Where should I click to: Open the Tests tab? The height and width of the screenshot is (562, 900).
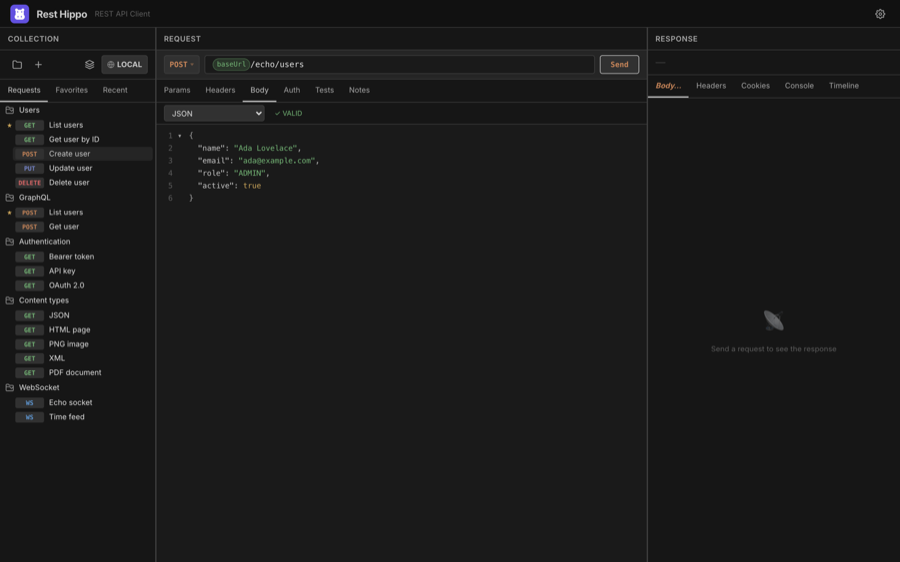[x=324, y=90]
